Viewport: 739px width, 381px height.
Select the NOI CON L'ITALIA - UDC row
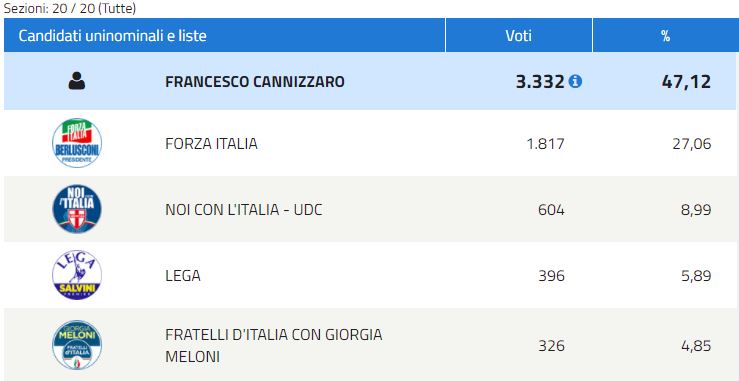point(370,209)
